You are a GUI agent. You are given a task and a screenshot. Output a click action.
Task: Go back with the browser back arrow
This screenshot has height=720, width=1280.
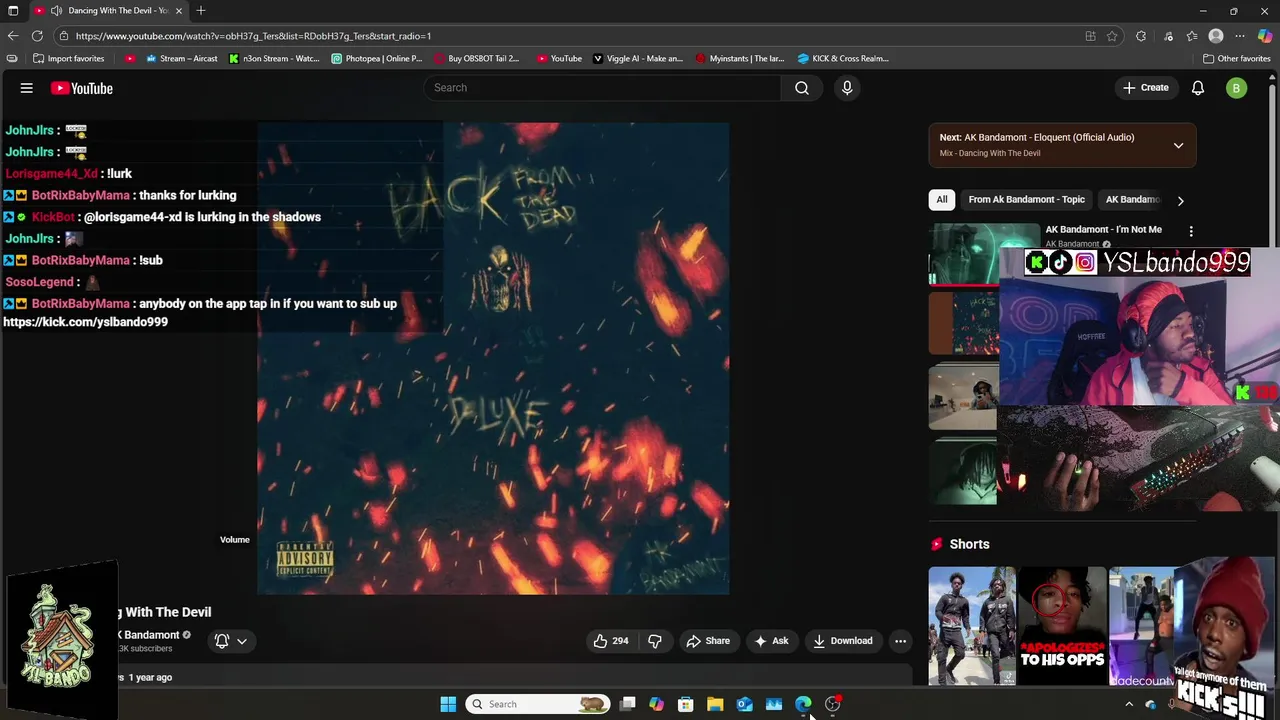[x=13, y=36]
